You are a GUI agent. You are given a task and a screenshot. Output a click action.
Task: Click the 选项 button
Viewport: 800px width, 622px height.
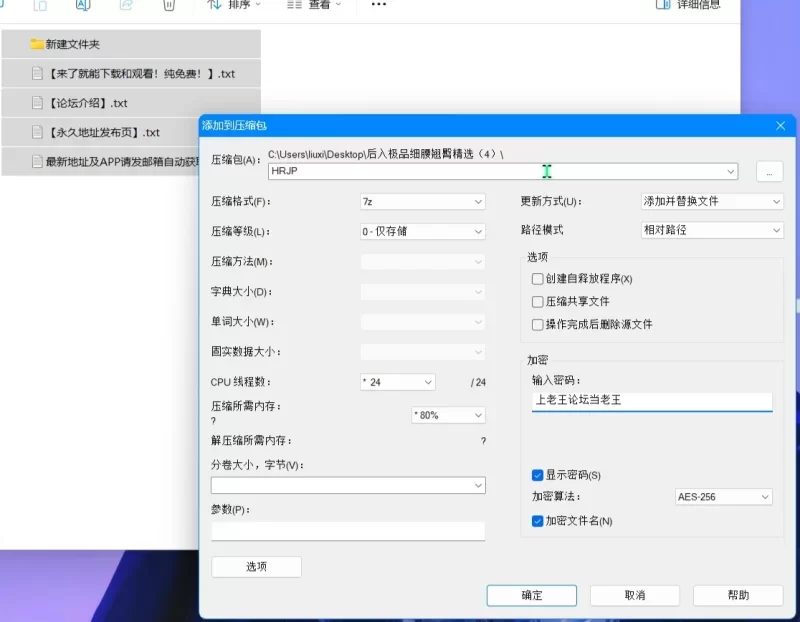pyautogui.click(x=256, y=567)
